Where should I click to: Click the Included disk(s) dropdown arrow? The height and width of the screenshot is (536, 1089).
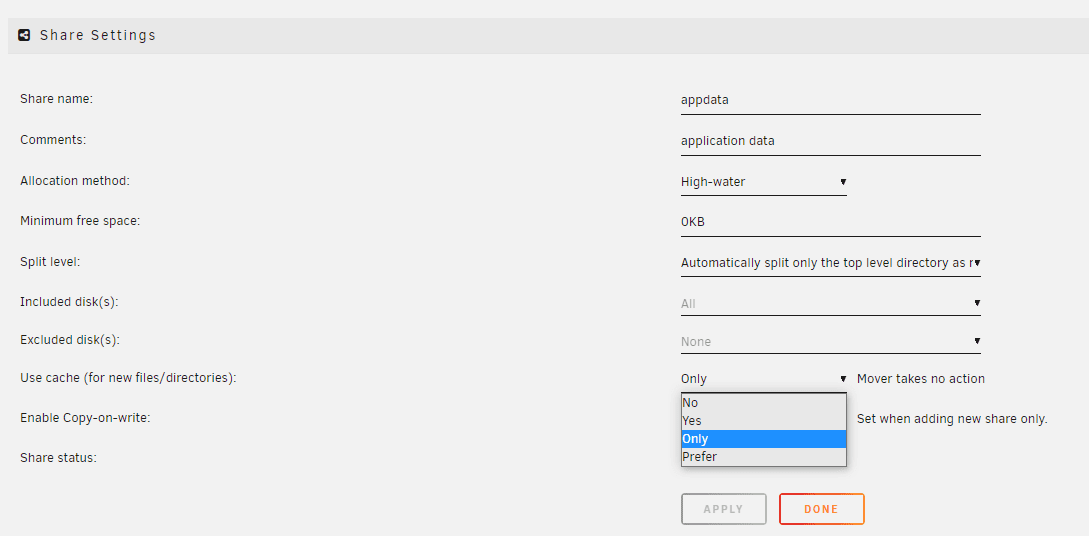976,303
